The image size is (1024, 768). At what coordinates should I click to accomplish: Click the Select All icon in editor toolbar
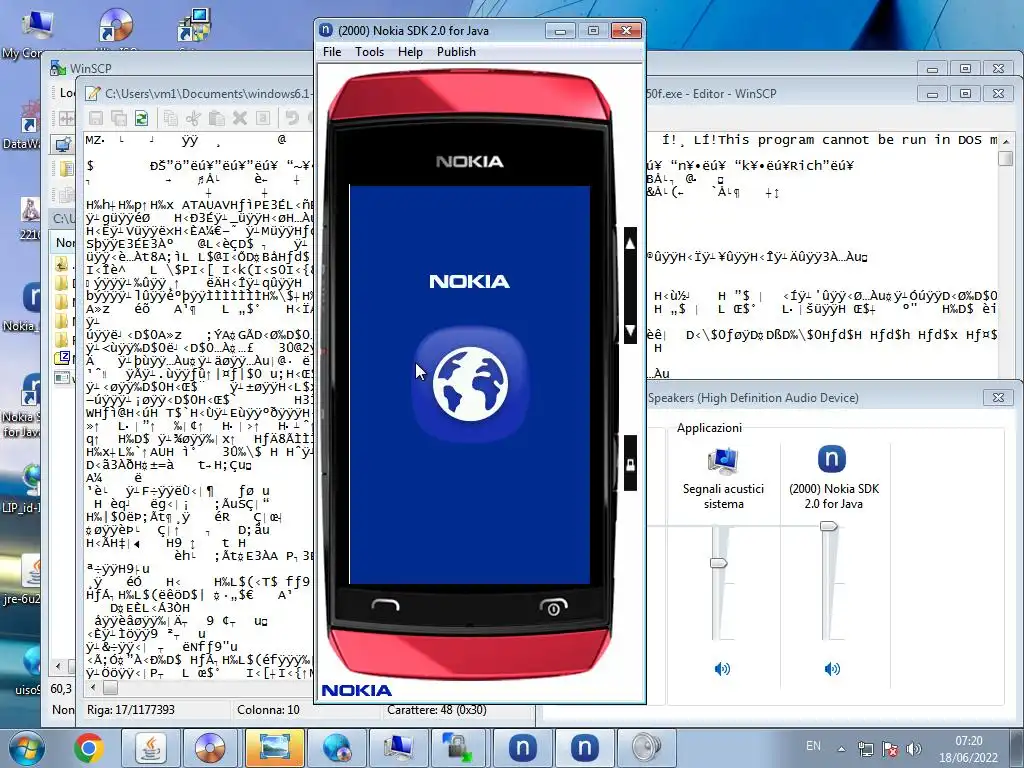(x=263, y=118)
